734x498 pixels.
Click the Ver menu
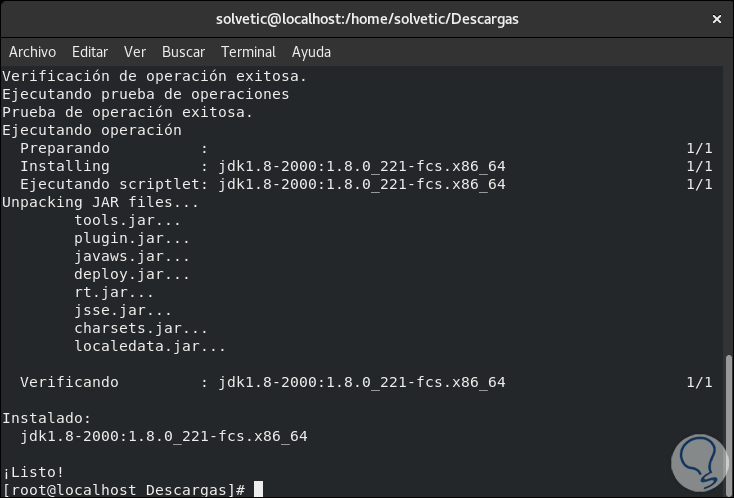coord(135,52)
